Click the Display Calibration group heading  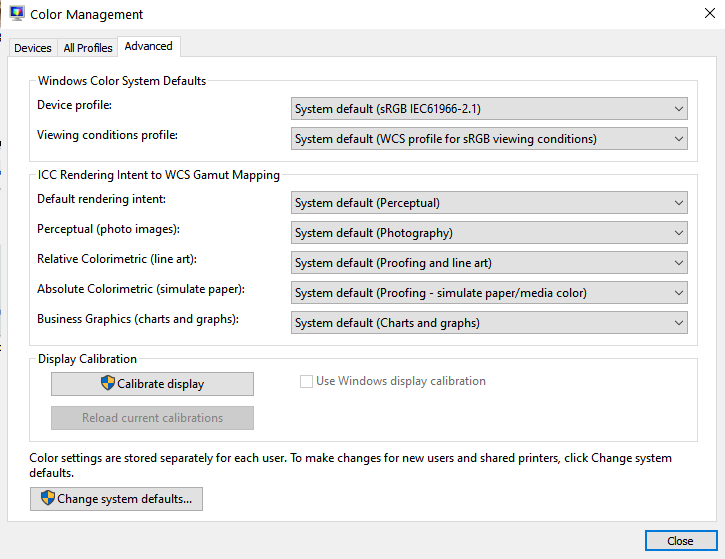[87, 359]
